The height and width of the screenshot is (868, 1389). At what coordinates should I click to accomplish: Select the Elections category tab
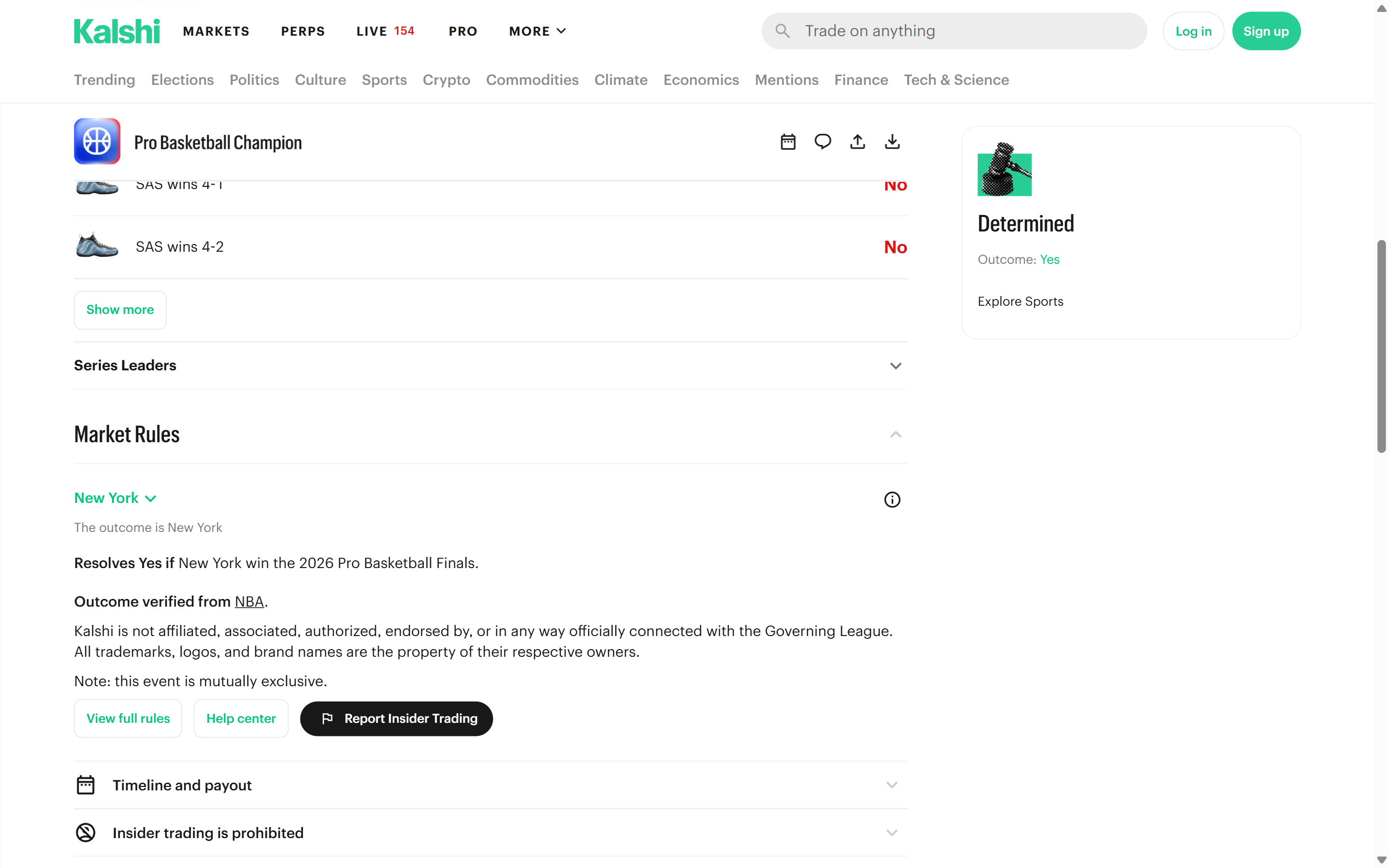point(182,80)
